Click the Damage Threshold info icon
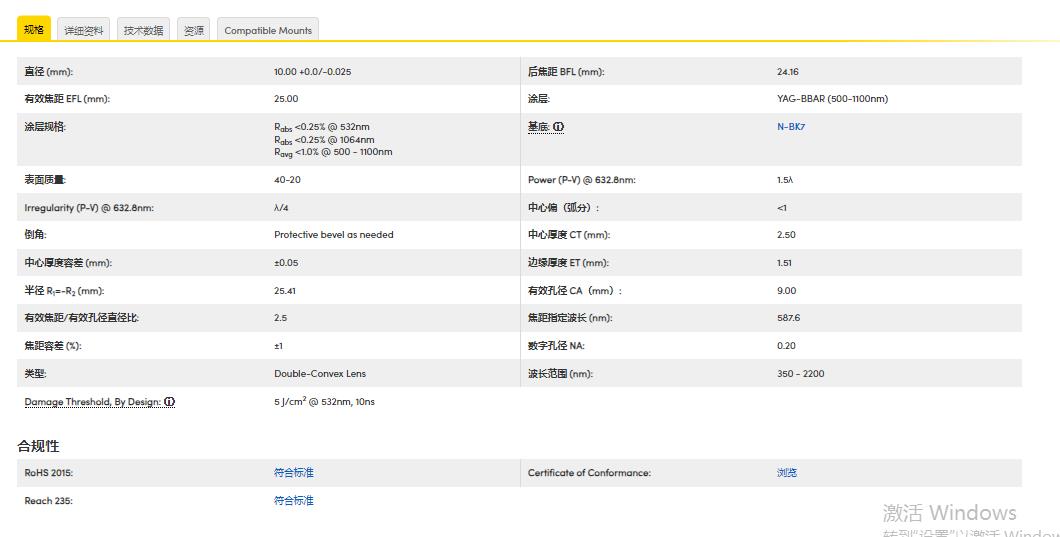 (x=169, y=402)
